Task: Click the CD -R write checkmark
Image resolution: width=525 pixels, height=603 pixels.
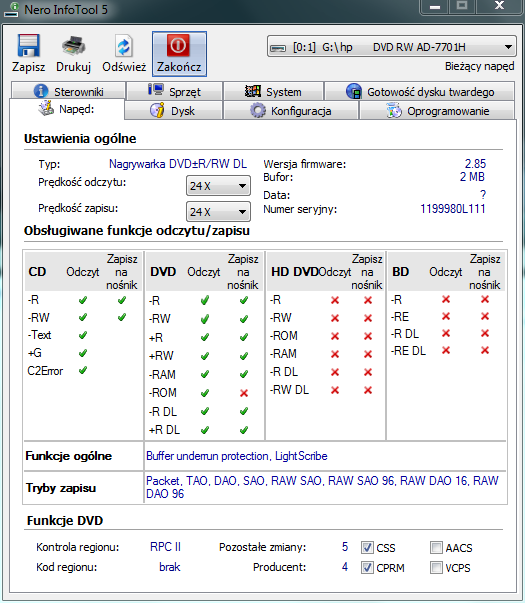Action: 122,300
